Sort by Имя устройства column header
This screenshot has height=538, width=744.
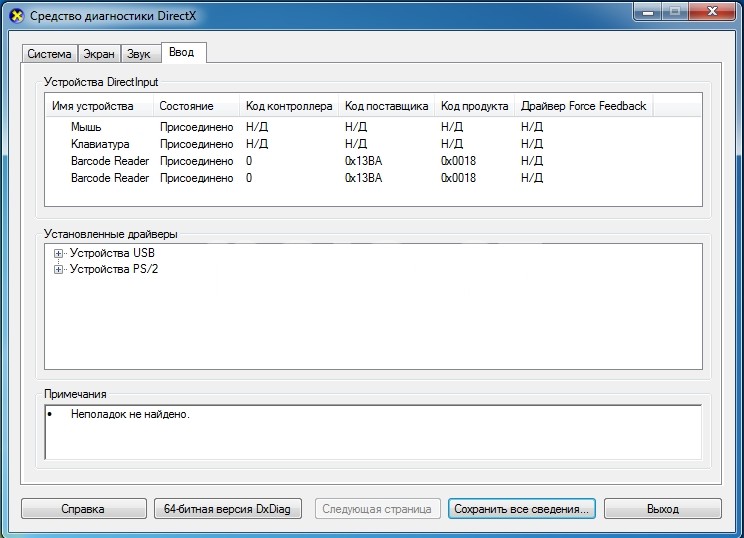tap(98, 106)
